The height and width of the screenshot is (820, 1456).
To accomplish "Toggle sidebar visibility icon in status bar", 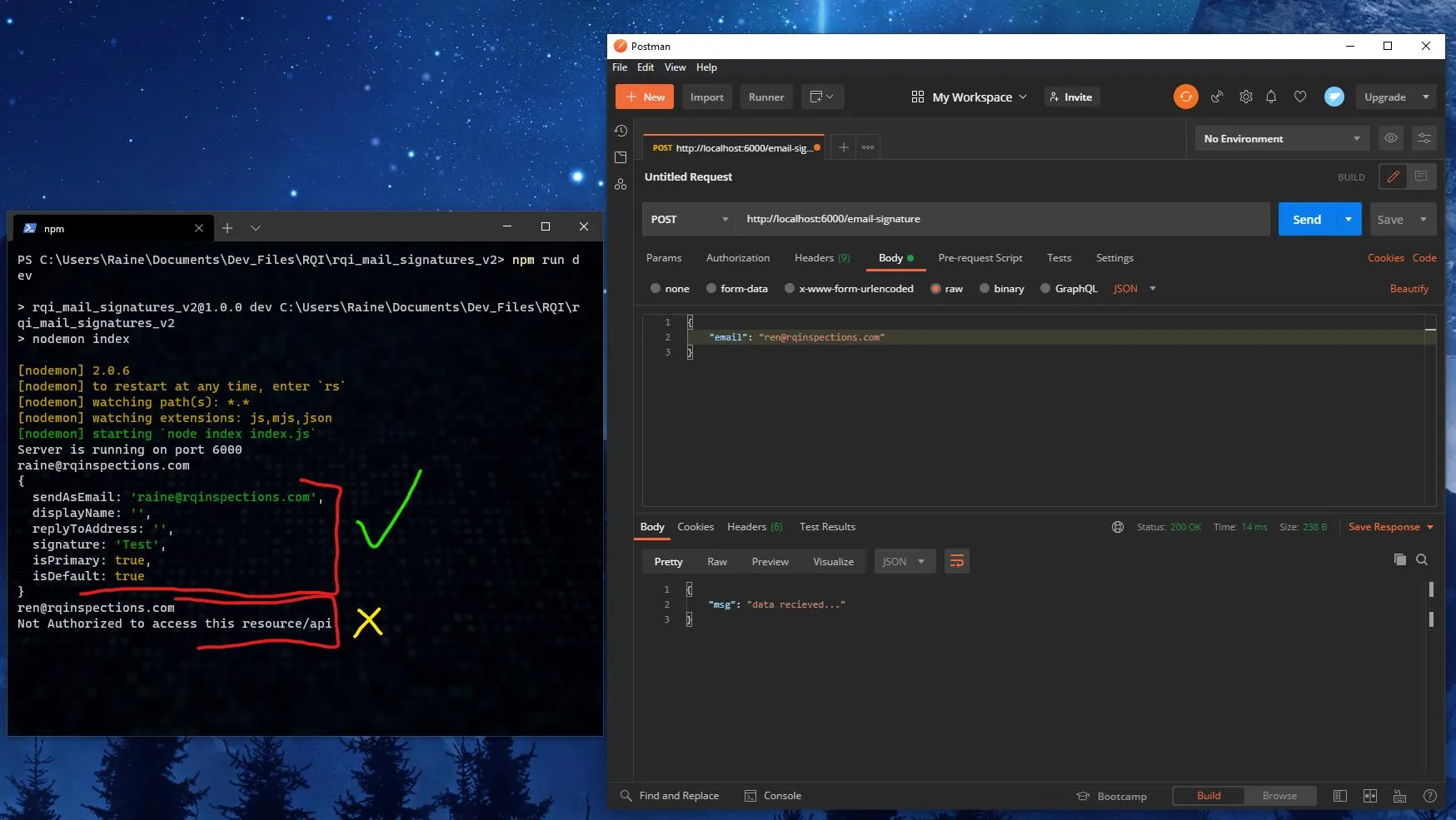I will pos(1339,796).
